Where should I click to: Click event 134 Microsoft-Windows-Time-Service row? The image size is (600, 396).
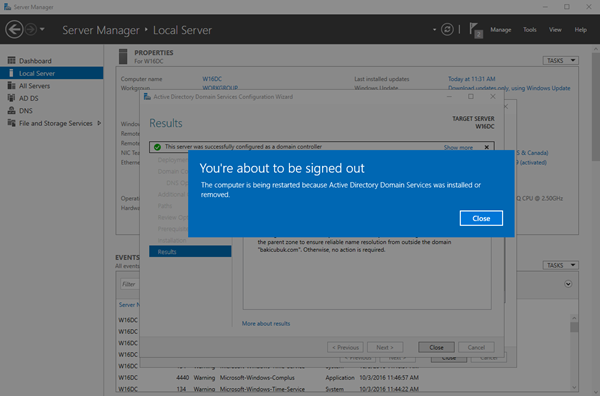(268, 389)
